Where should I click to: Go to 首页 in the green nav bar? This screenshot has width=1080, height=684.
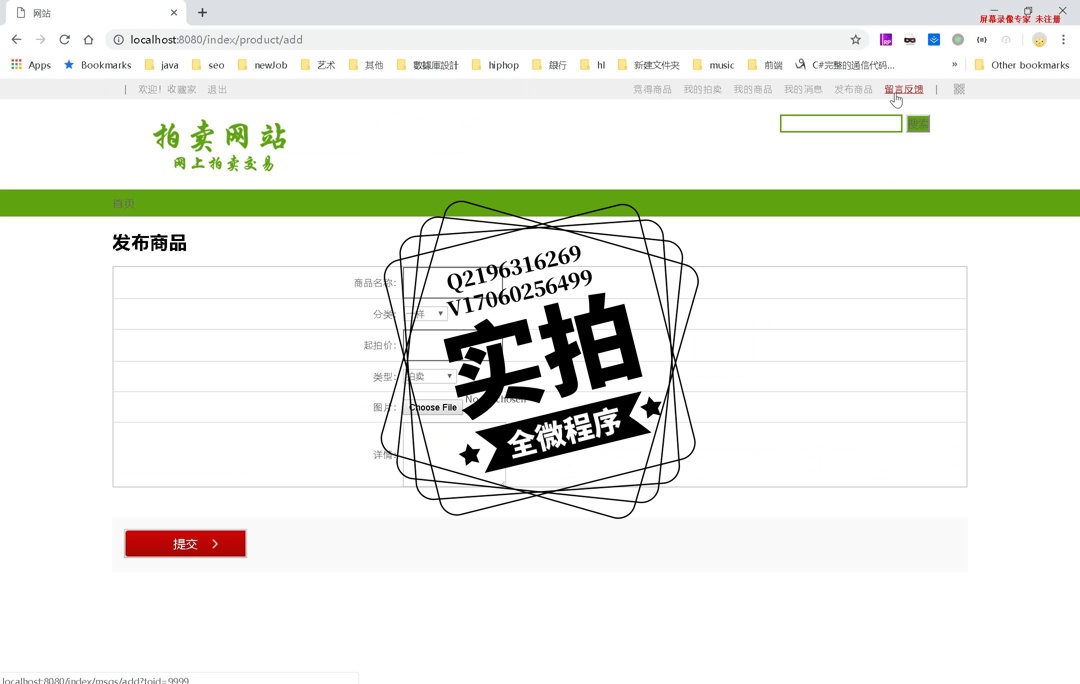click(x=123, y=203)
